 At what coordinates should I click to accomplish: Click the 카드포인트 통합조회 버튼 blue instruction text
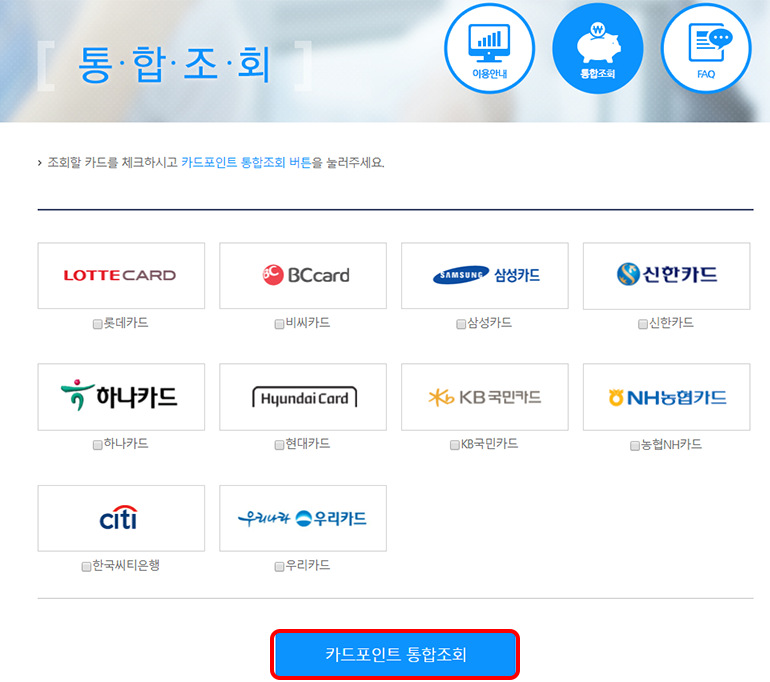[x=246, y=163]
